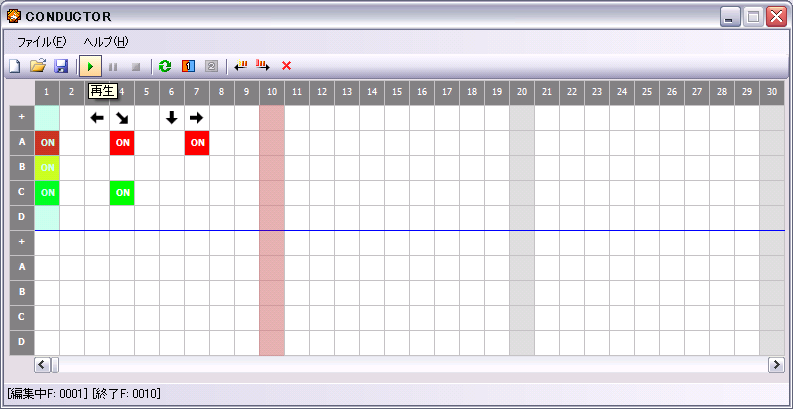The height and width of the screenshot is (409, 793).
Task: Open the ファイル(F) menu
Action: (41, 41)
